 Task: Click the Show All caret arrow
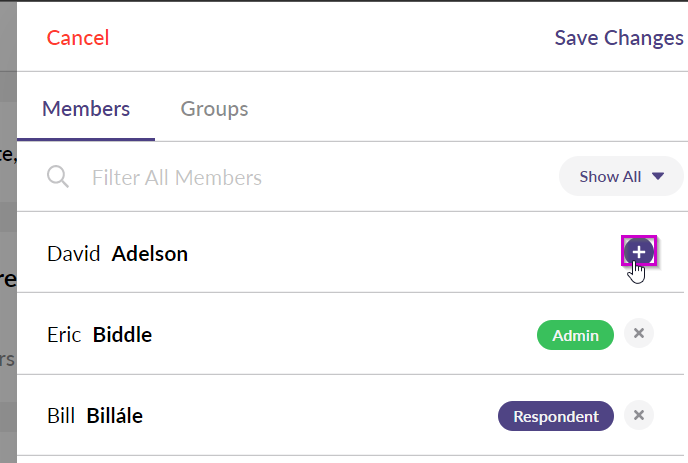click(x=657, y=176)
